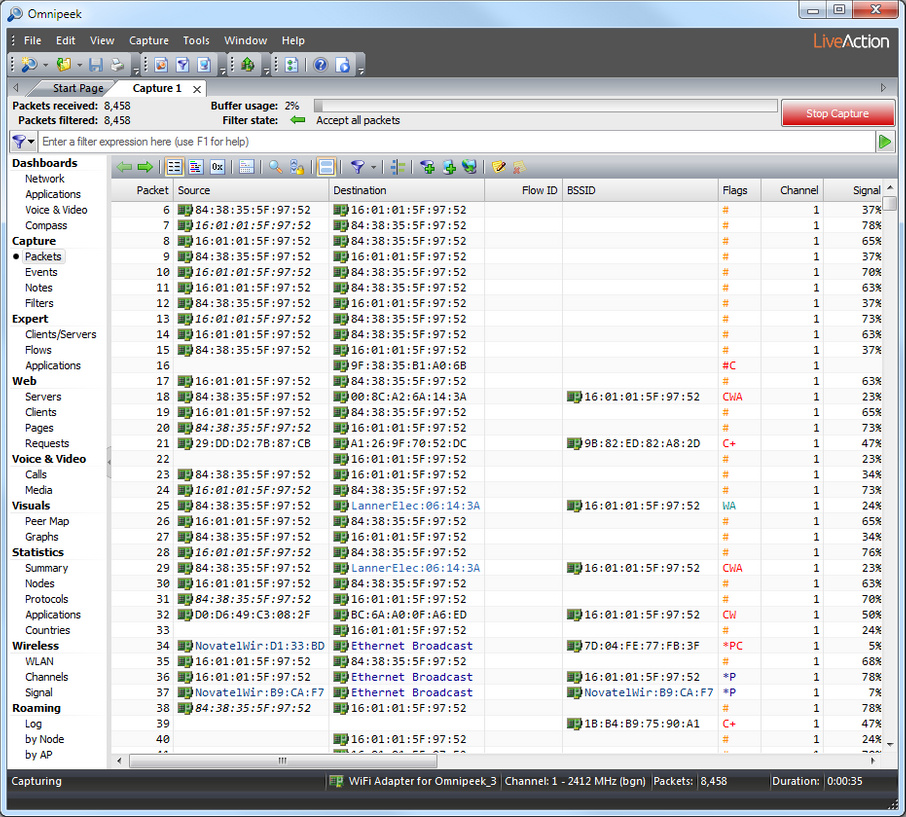This screenshot has height=817, width=906.
Task: Click the Stop Capture button
Action: tap(837, 113)
